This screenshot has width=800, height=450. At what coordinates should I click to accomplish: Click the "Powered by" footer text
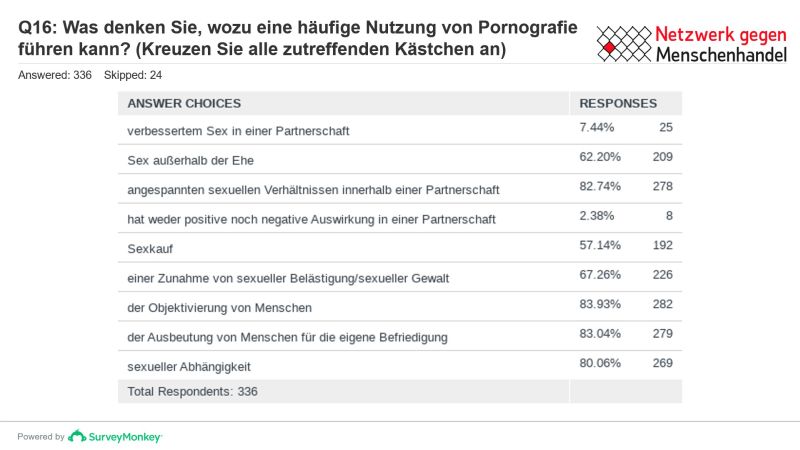(x=41, y=437)
